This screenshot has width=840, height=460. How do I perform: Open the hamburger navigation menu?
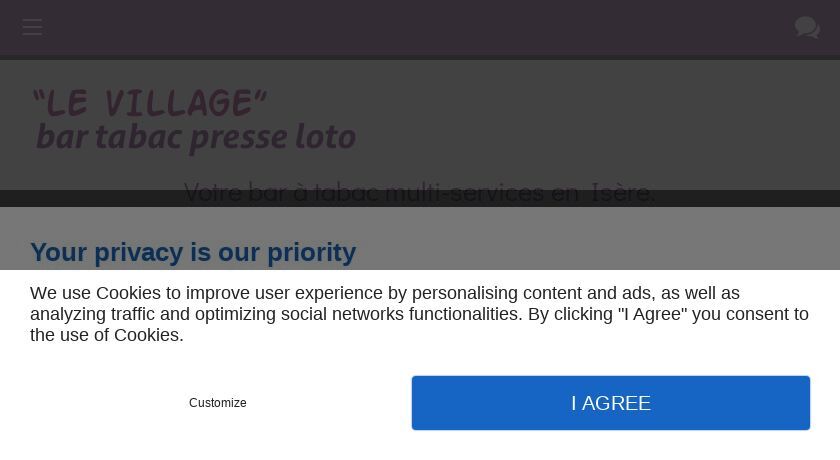point(32,27)
